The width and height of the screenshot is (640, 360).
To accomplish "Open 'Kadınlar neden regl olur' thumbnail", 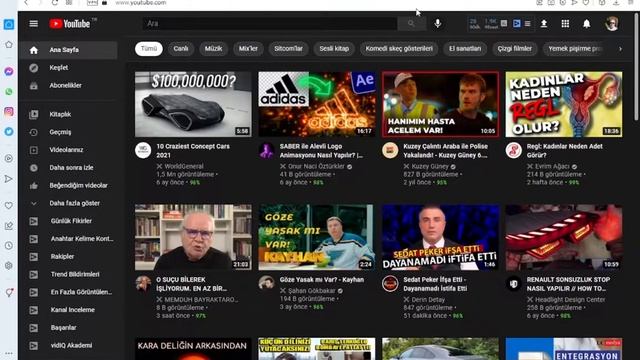I will point(564,104).
